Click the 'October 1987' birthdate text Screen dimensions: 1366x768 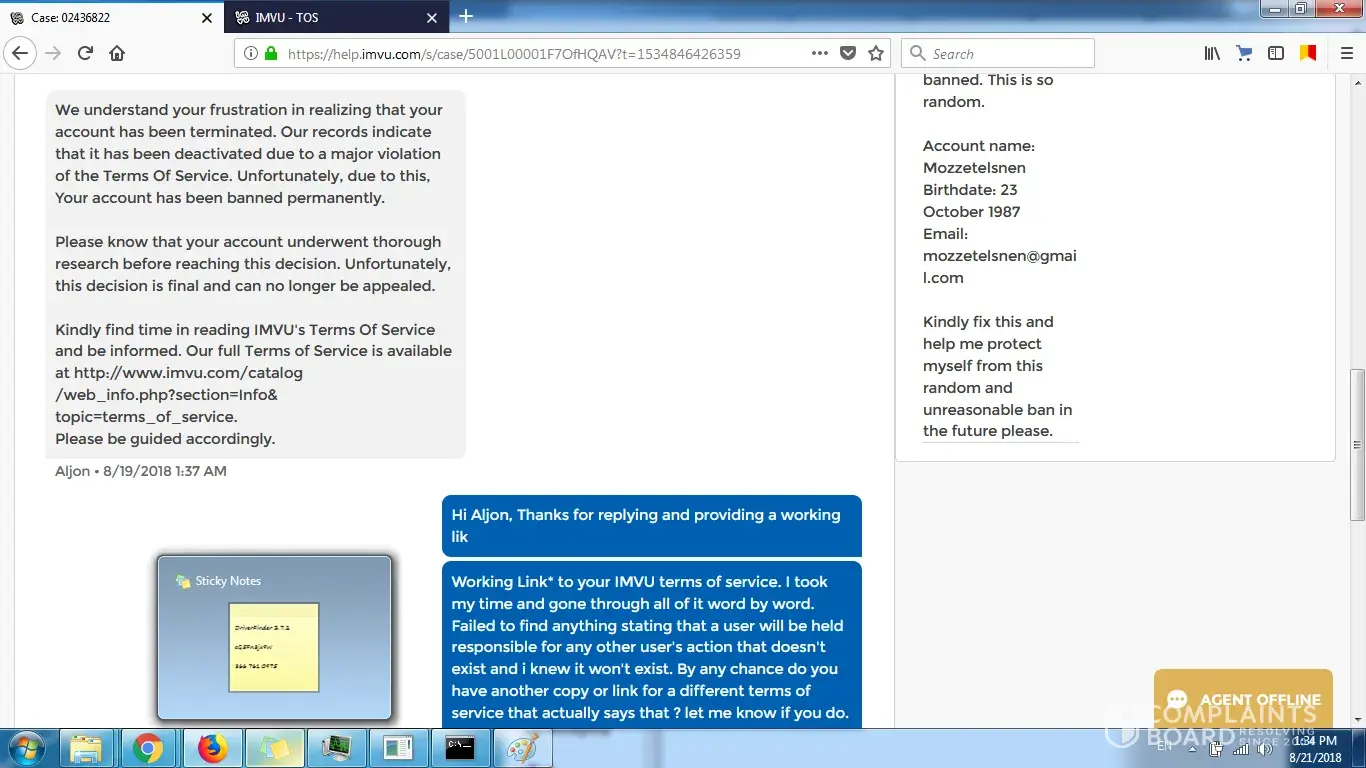pos(972,212)
